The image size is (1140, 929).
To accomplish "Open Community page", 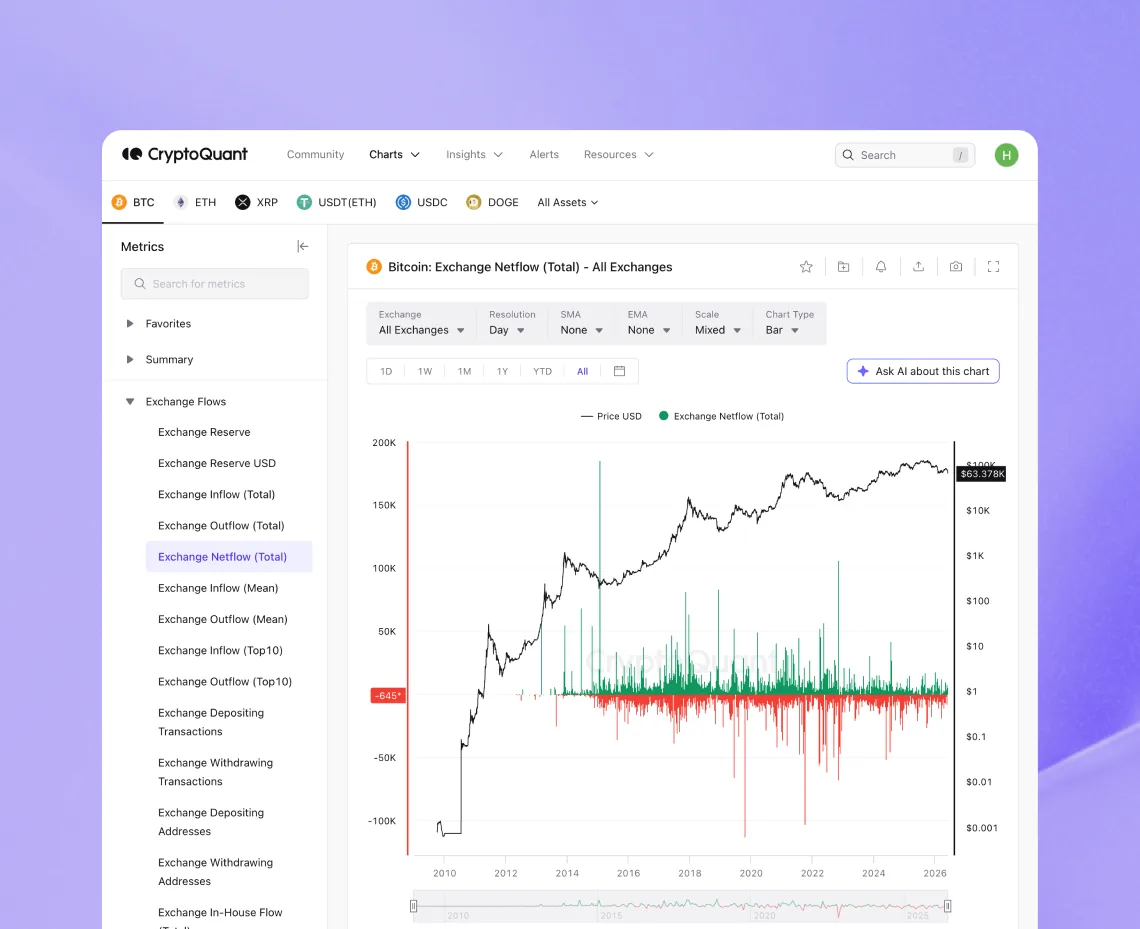I will coord(316,154).
